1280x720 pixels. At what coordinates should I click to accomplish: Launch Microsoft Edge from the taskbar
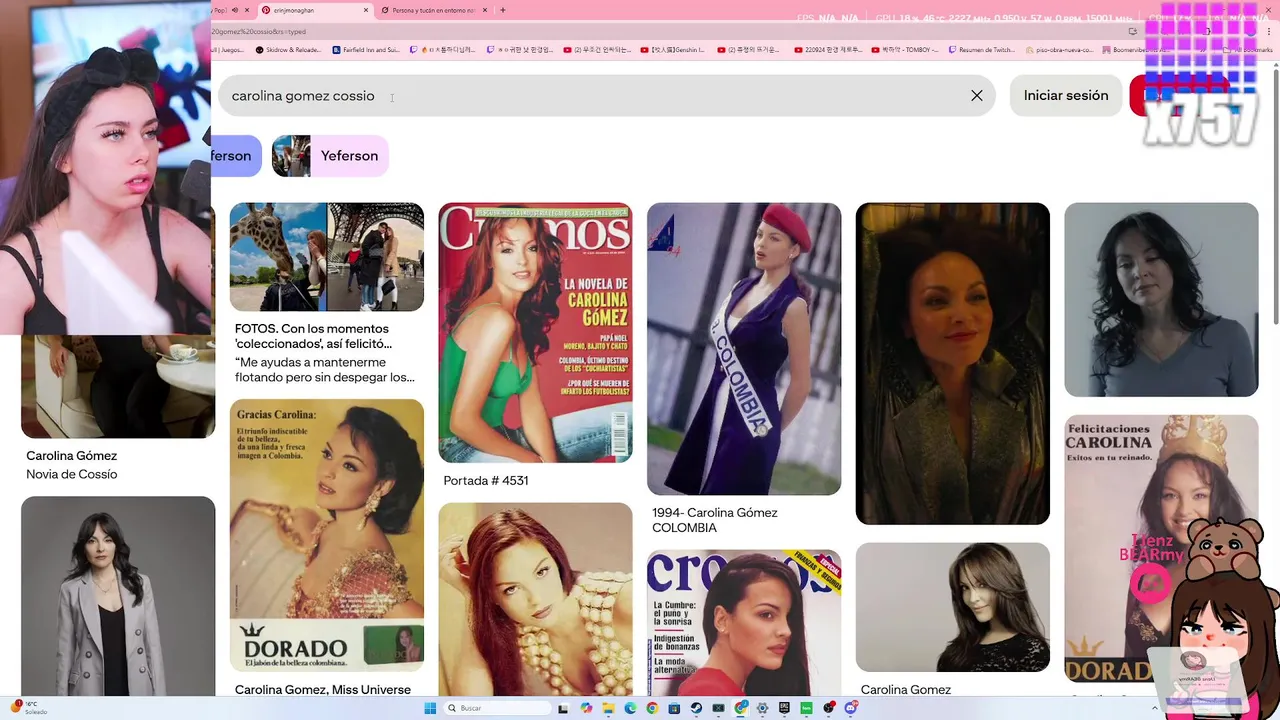(x=630, y=708)
